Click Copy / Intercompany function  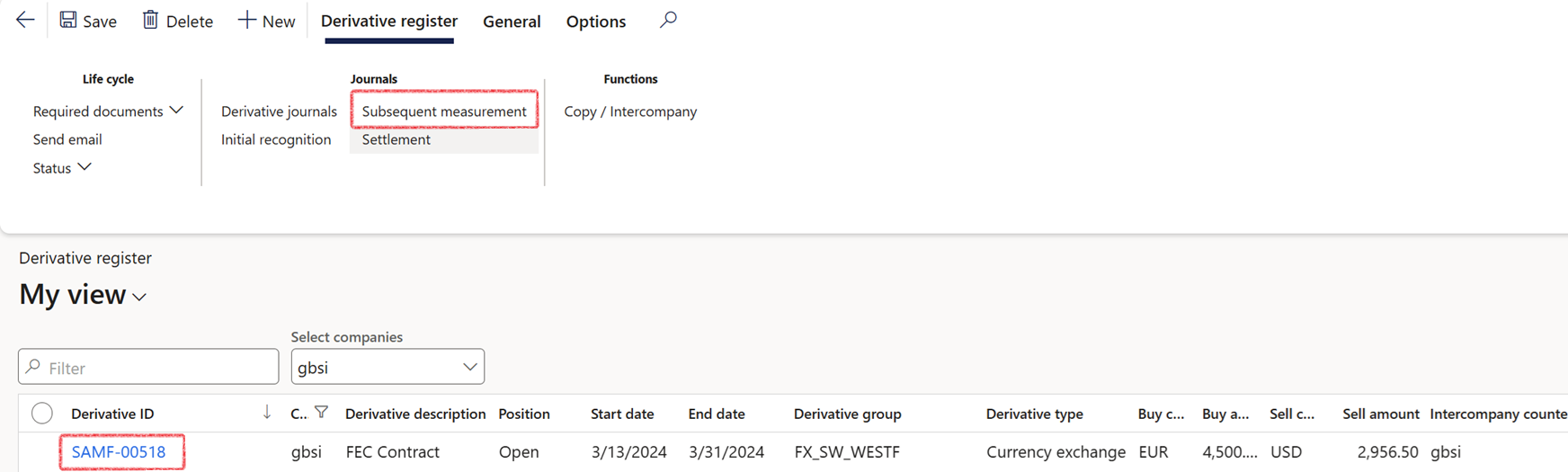click(x=630, y=111)
